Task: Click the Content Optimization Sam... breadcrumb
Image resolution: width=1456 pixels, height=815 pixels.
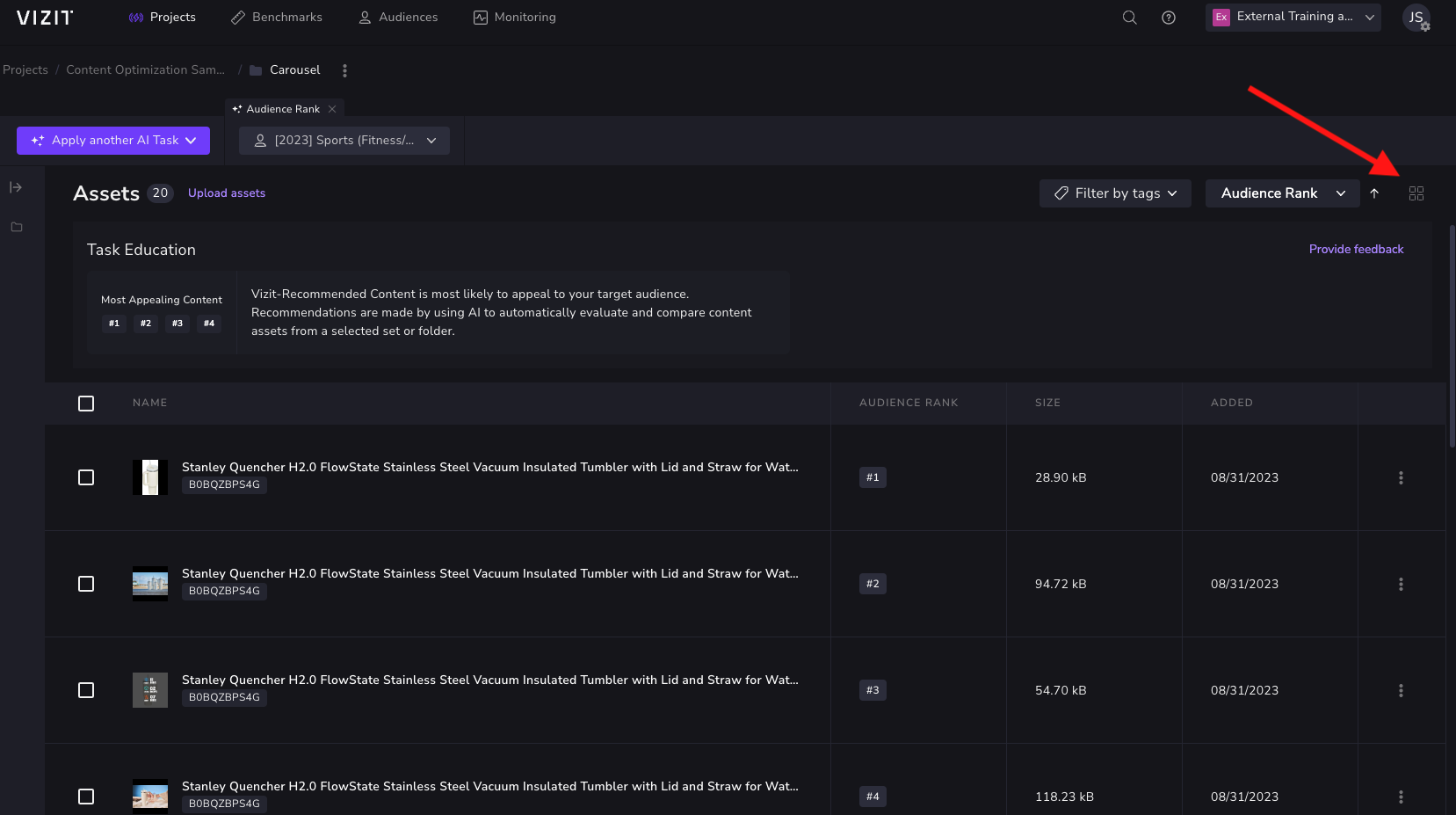Action: (x=146, y=70)
